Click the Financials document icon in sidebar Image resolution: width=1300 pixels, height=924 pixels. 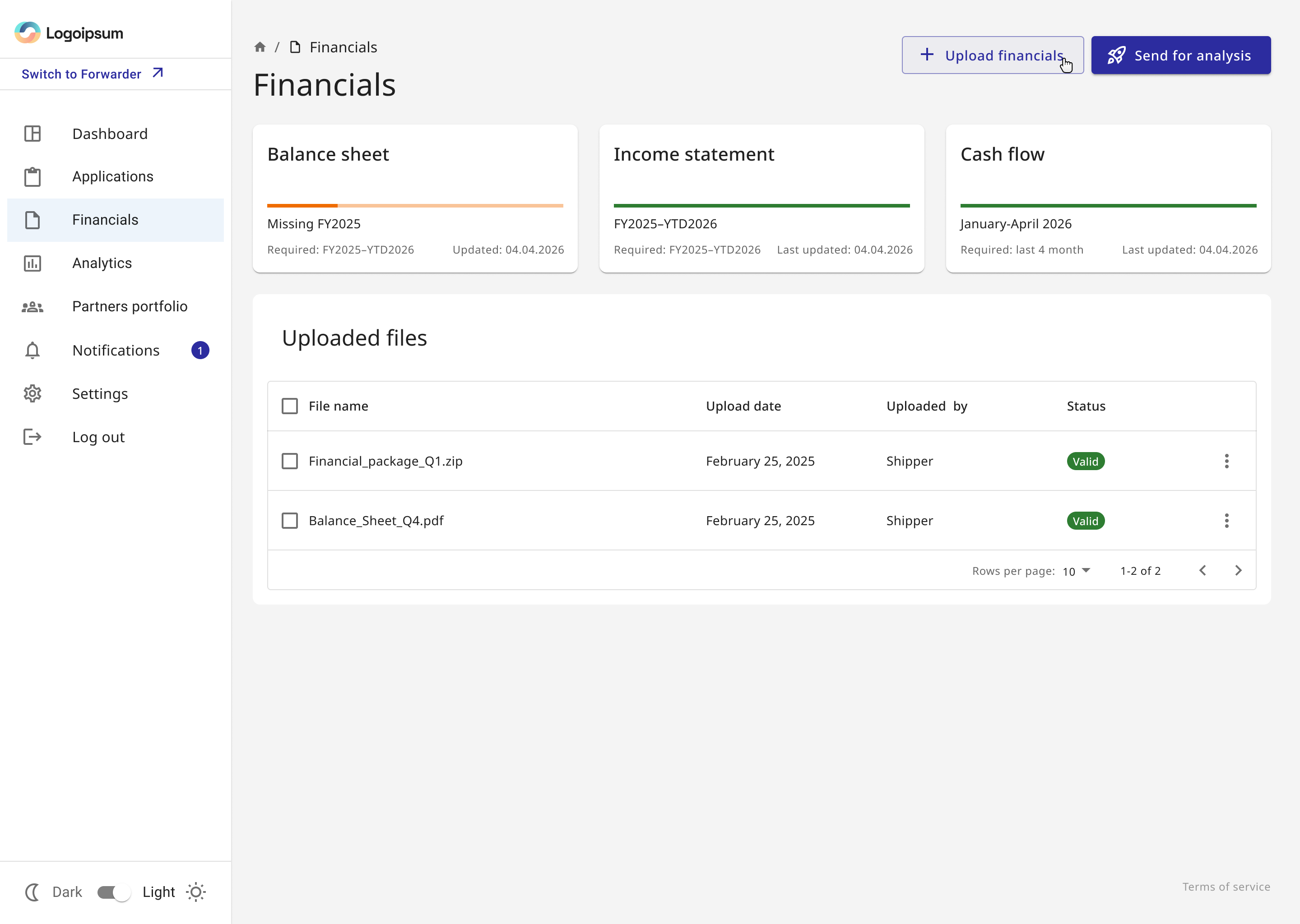[x=32, y=220]
